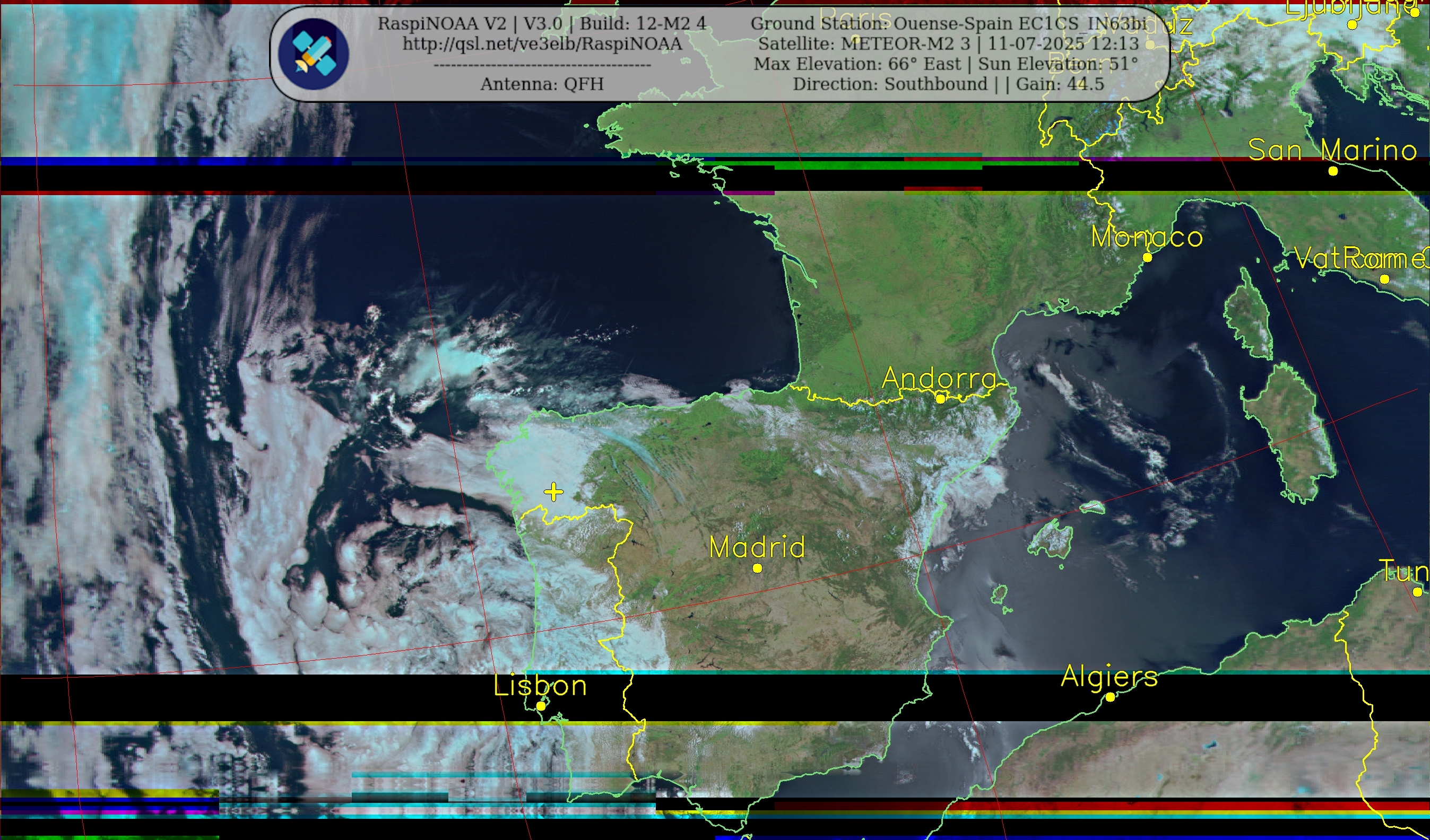Click the Rome dot marker in Italy
The height and width of the screenshot is (840, 1430).
1384,279
